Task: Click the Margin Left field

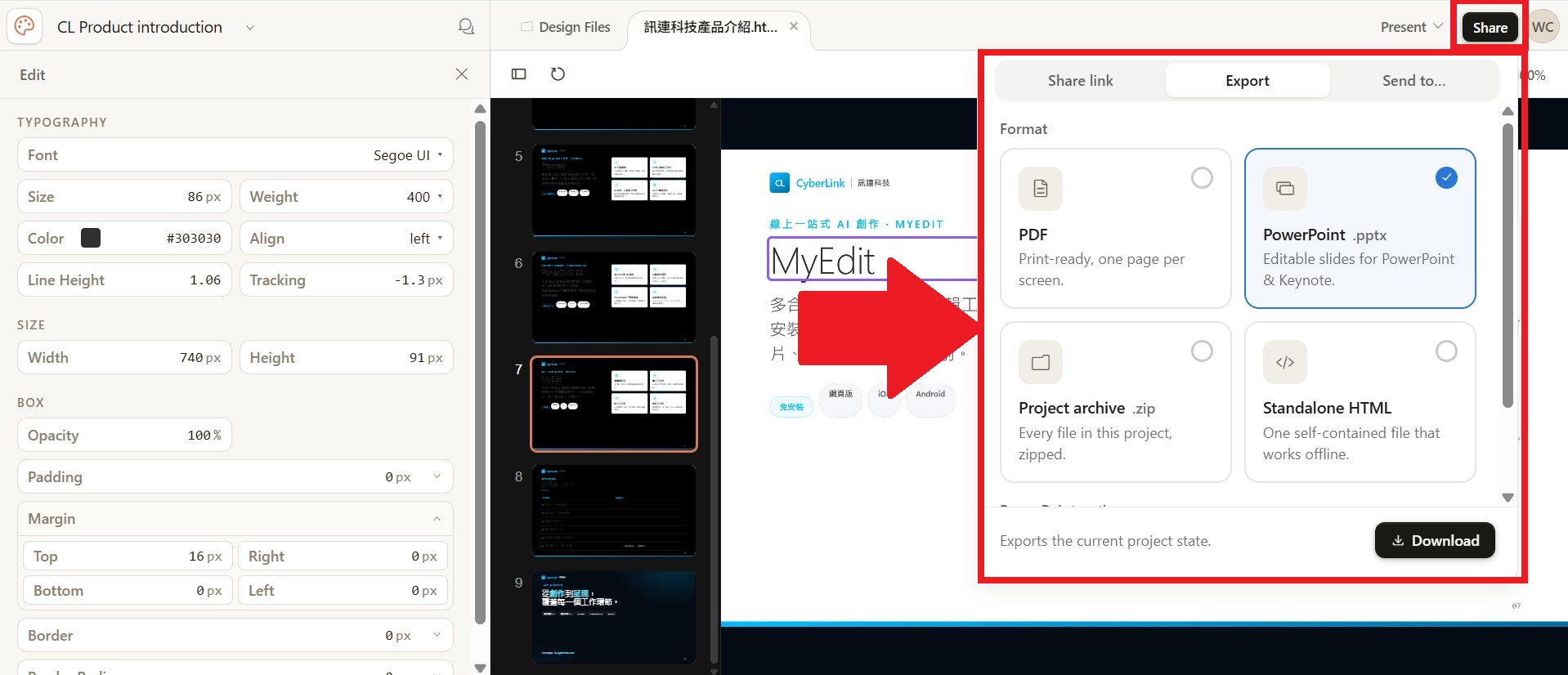Action: coord(343,591)
